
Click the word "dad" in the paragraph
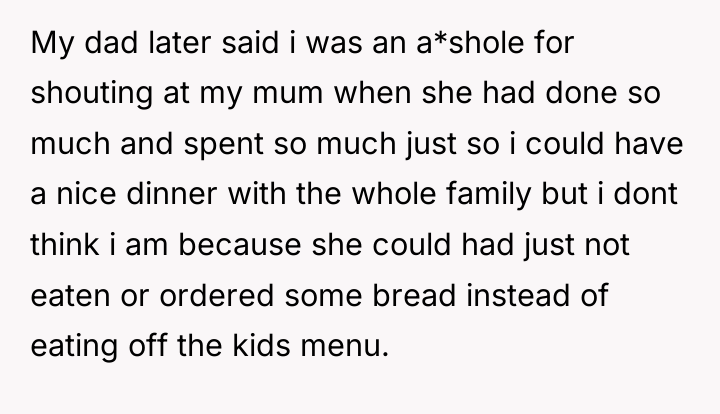pos(111,43)
